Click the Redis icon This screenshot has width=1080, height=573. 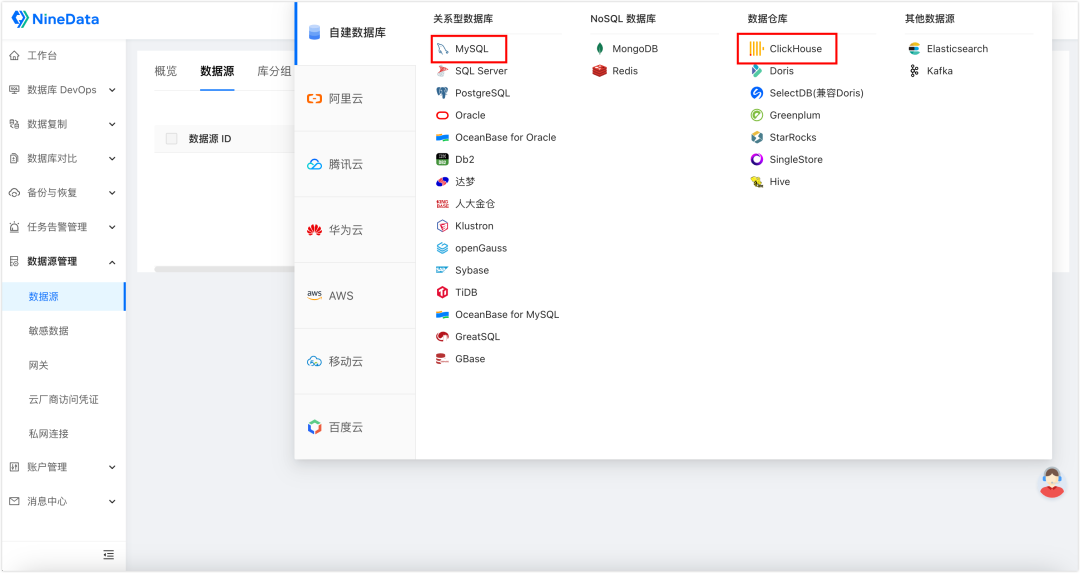pos(599,71)
